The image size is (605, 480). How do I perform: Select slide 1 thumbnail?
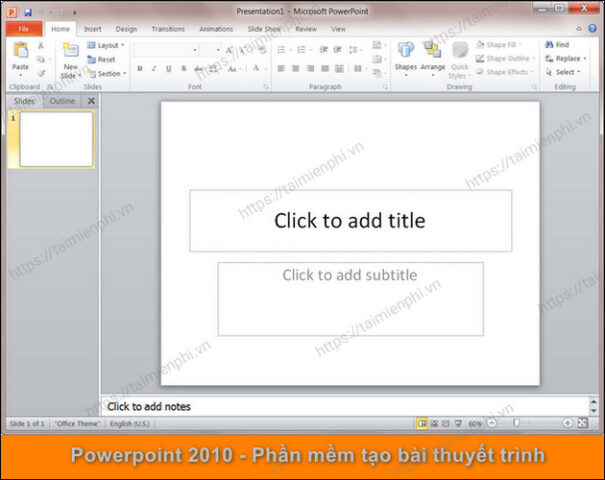56,140
